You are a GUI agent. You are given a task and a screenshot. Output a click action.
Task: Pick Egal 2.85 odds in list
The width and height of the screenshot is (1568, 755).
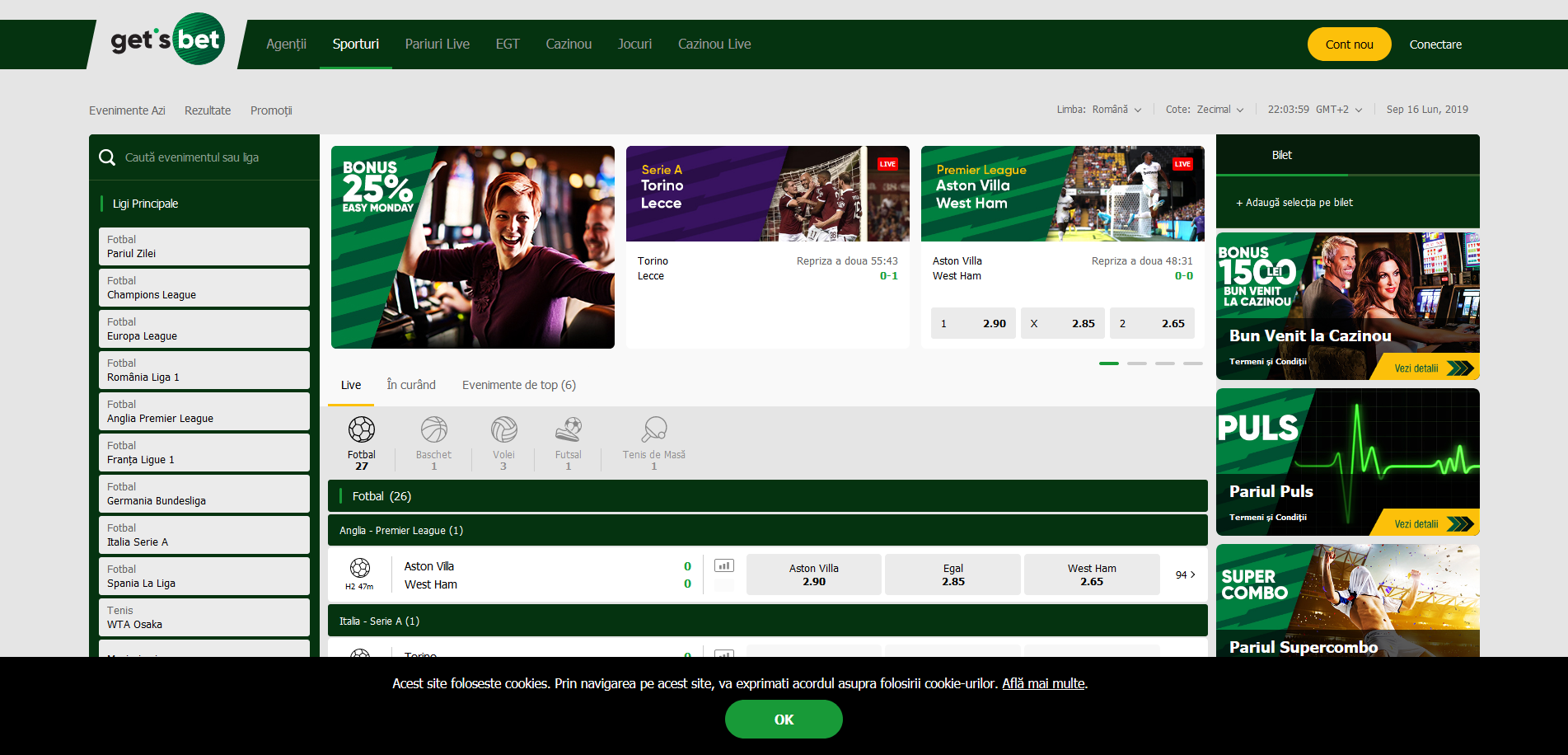[x=953, y=574]
